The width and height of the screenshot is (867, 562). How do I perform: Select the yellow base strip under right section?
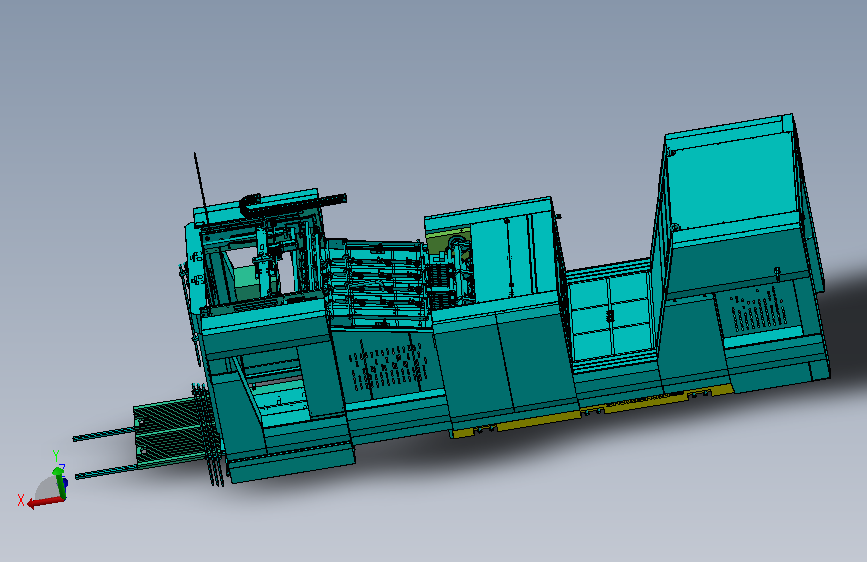[x=658, y=399]
